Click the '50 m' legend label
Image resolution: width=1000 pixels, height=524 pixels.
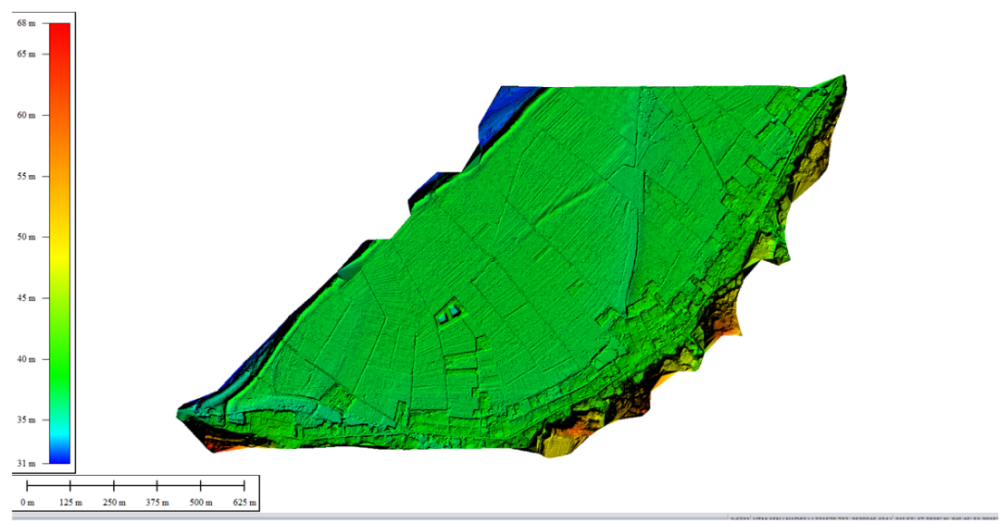[x=26, y=237]
